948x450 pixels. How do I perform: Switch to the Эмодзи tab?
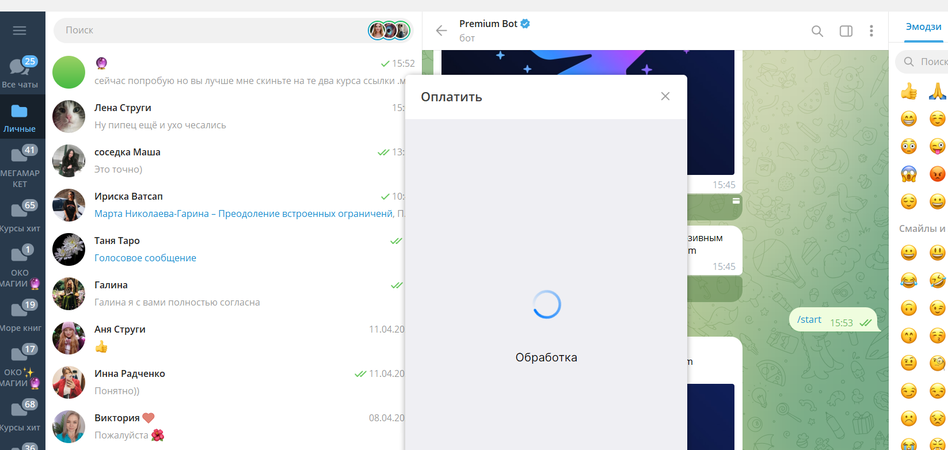[922, 28]
